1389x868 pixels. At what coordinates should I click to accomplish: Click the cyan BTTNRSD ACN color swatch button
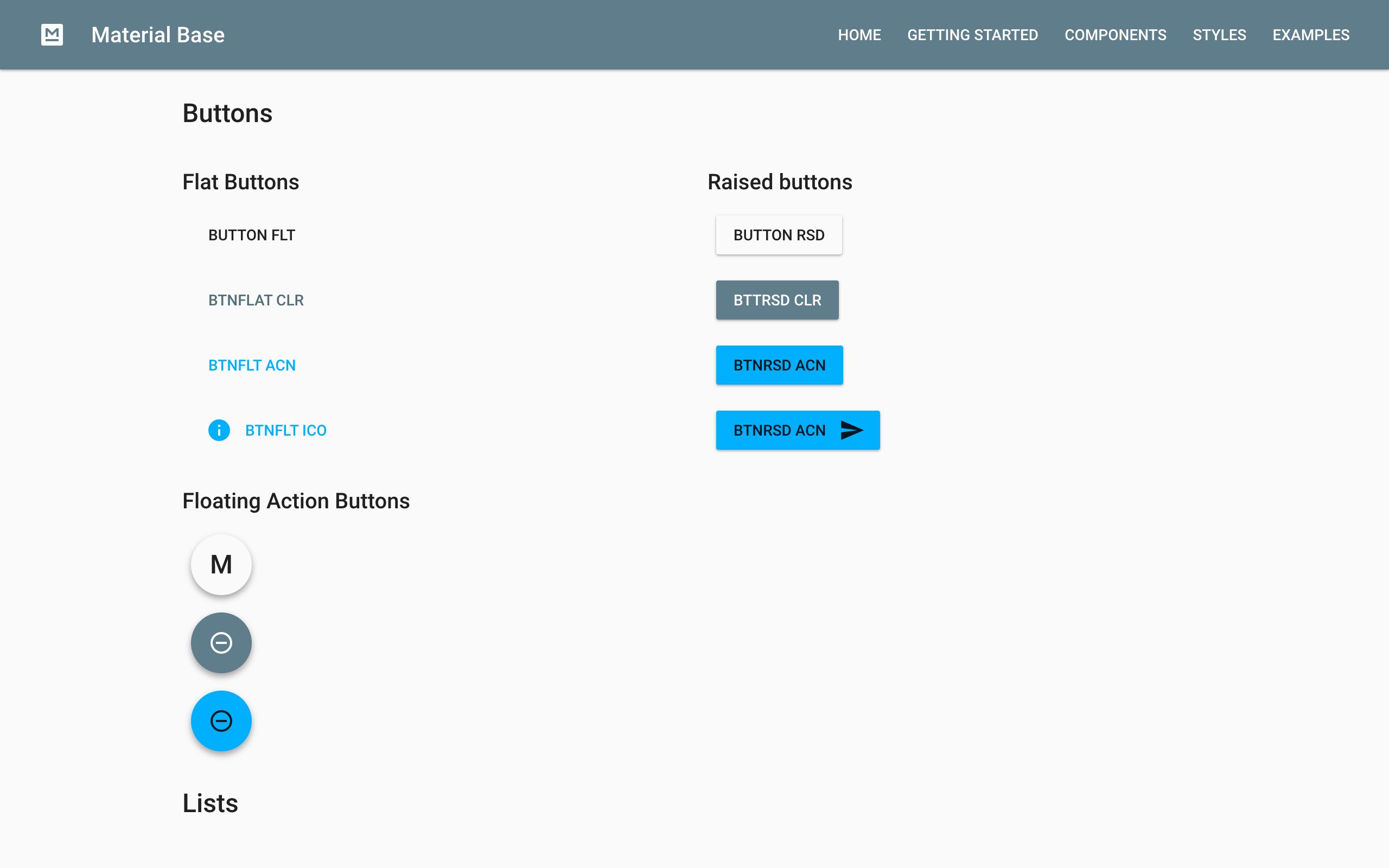[x=778, y=365]
